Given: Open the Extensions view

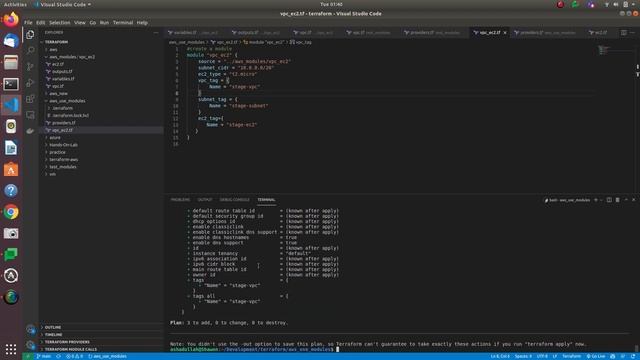Looking at the screenshot, I should click(30, 99).
